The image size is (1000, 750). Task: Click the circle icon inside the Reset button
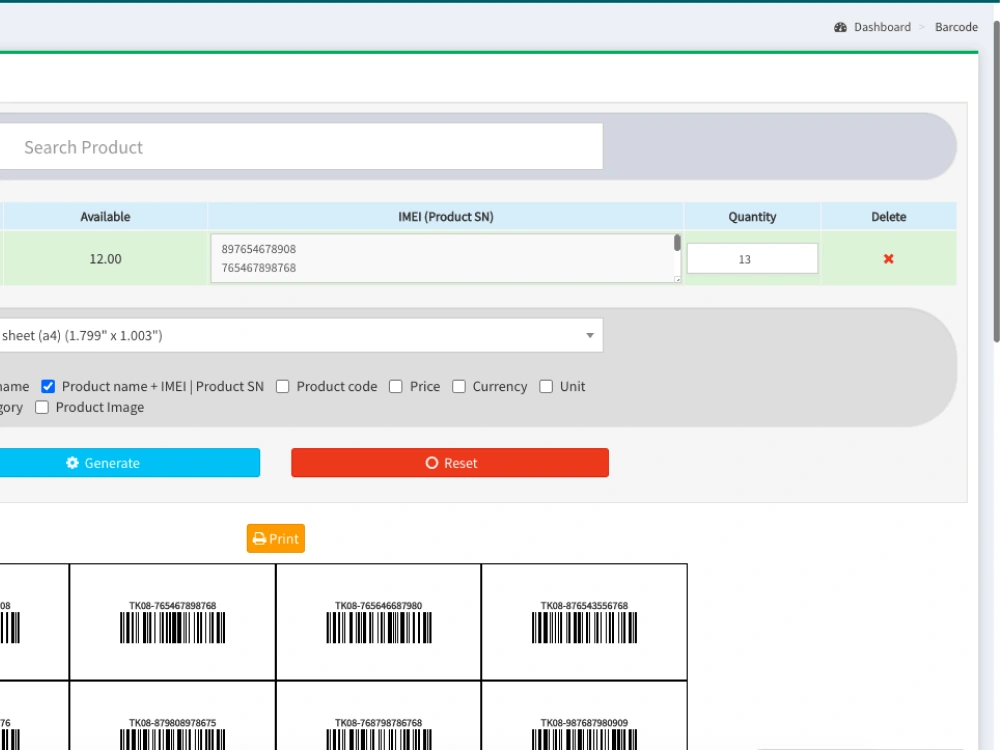[x=432, y=463]
